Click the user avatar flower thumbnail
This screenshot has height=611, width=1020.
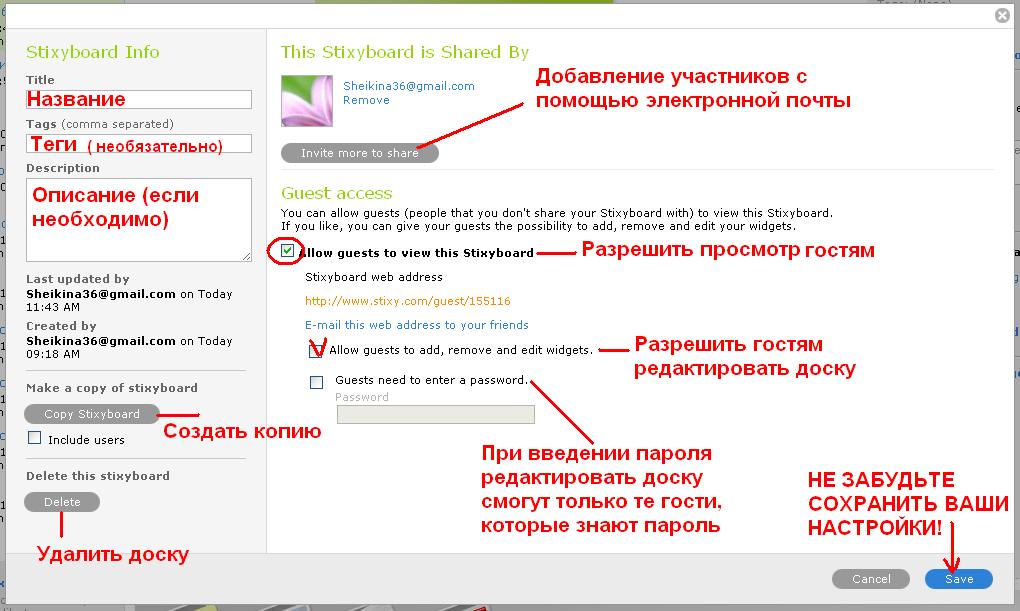[306, 101]
